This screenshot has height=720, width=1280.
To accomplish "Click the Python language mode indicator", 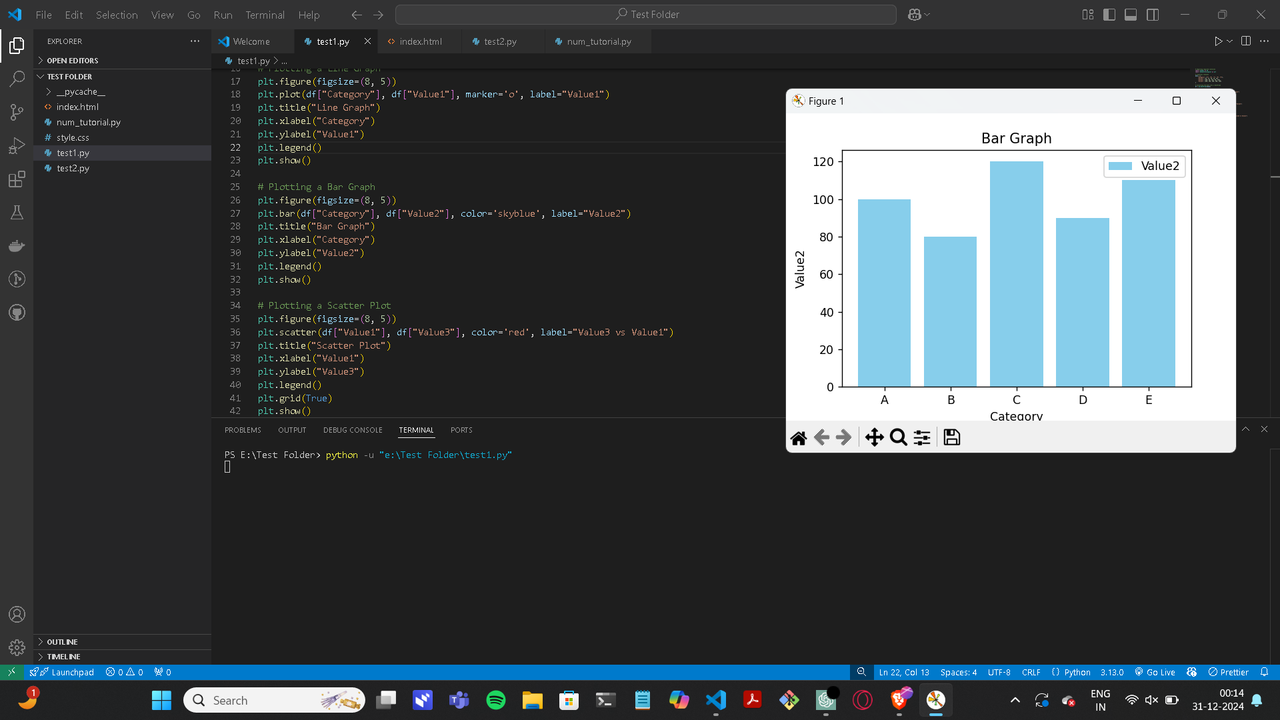I will click(1077, 672).
